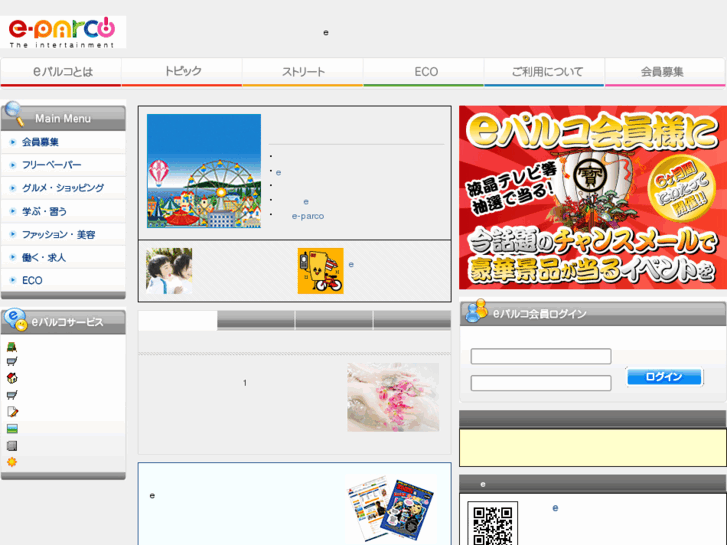The image size is (727, 545).
Task: Click the pale yellow notice box
Action: [593, 448]
